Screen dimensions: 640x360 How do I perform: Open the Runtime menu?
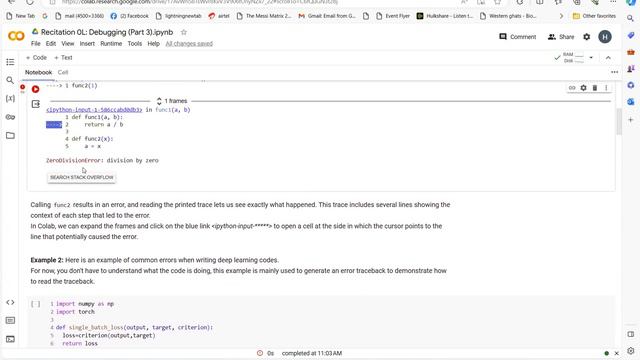(111, 43)
